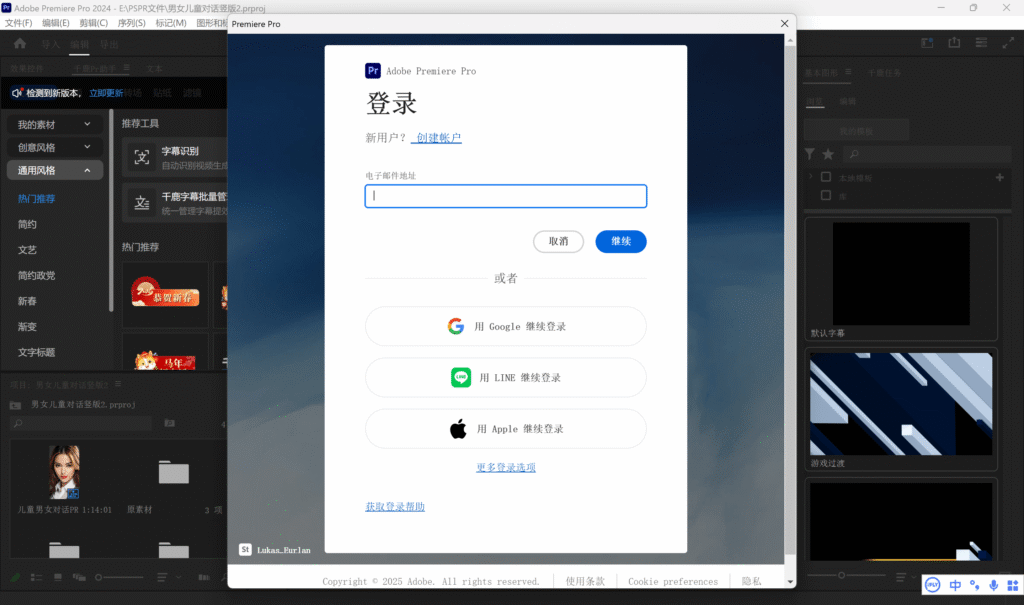
Task: Toggle the writable project panel pen icon
Action: click(x=15, y=578)
